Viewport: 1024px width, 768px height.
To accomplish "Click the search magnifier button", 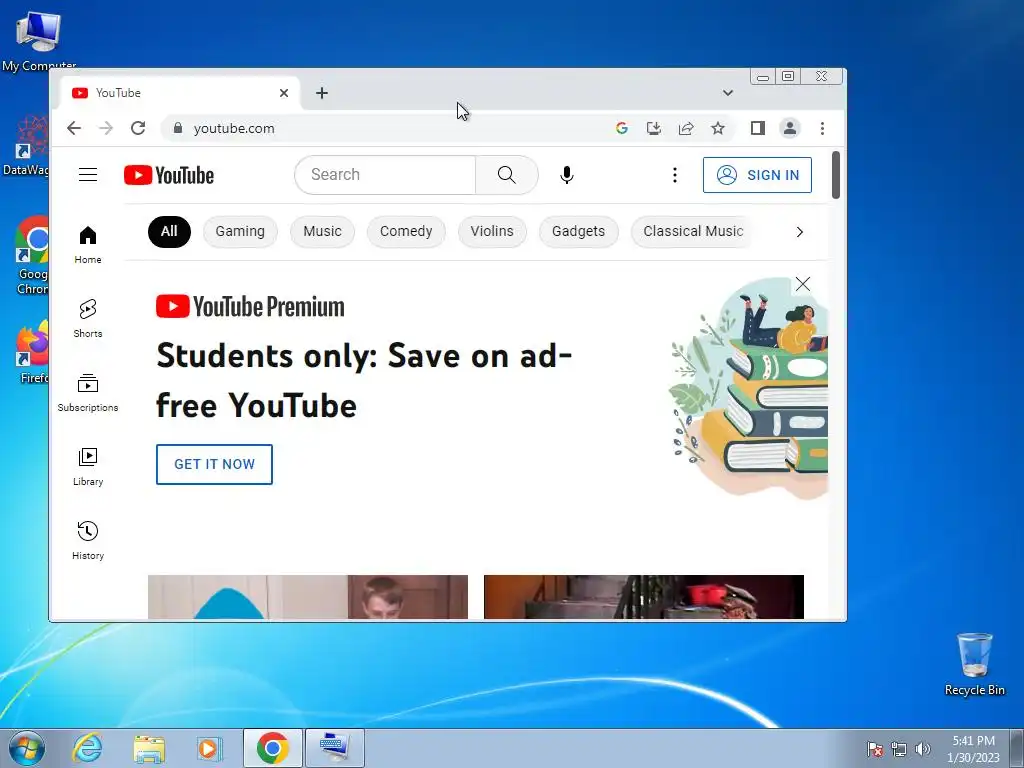I will coord(507,175).
